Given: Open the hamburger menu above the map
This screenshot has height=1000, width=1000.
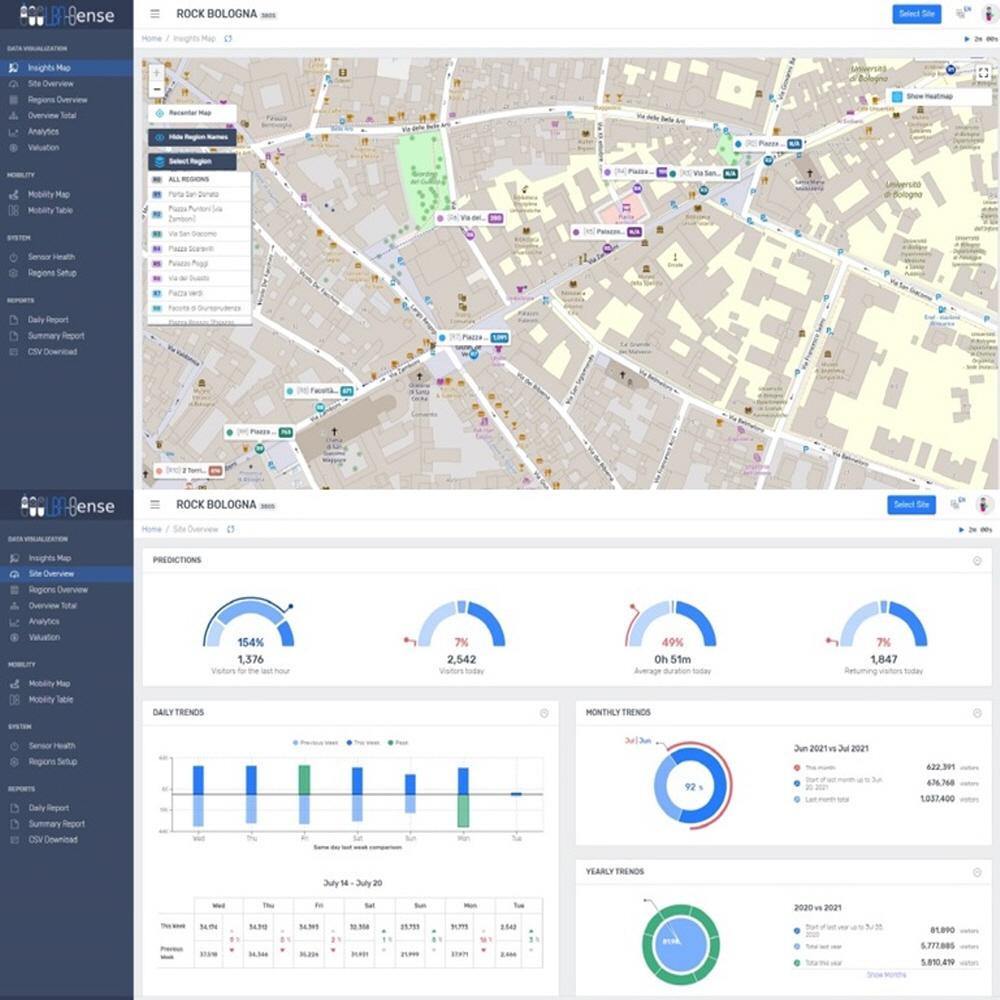Looking at the screenshot, I should (x=154, y=14).
